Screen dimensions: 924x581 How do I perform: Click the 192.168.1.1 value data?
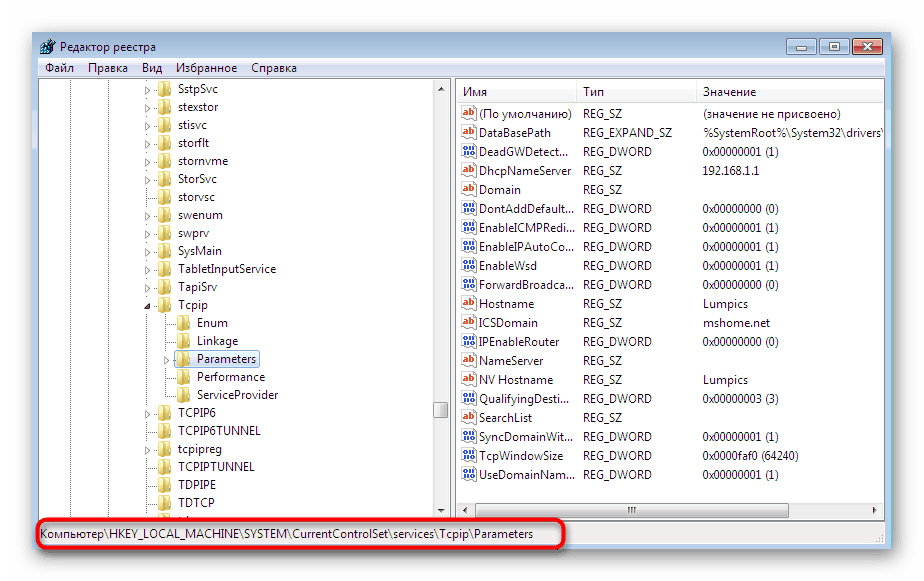pyautogui.click(x=730, y=170)
